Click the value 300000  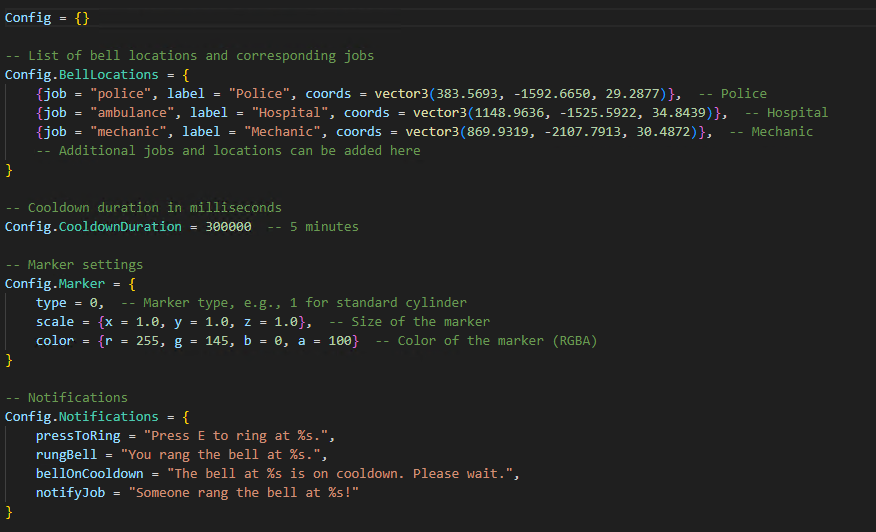click(x=228, y=227)
